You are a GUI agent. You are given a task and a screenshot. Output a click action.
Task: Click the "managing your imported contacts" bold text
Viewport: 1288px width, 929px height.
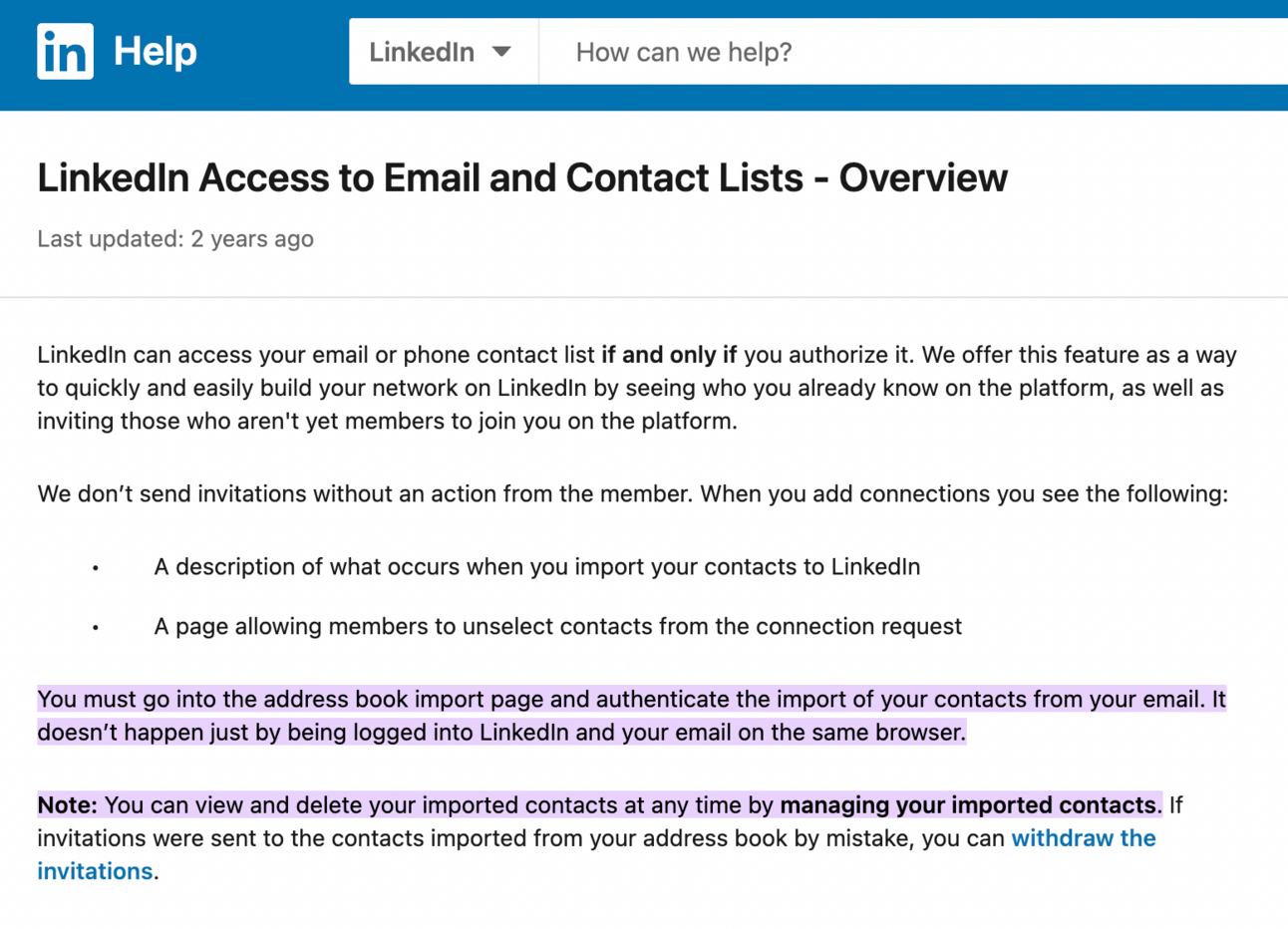point(968,805)
